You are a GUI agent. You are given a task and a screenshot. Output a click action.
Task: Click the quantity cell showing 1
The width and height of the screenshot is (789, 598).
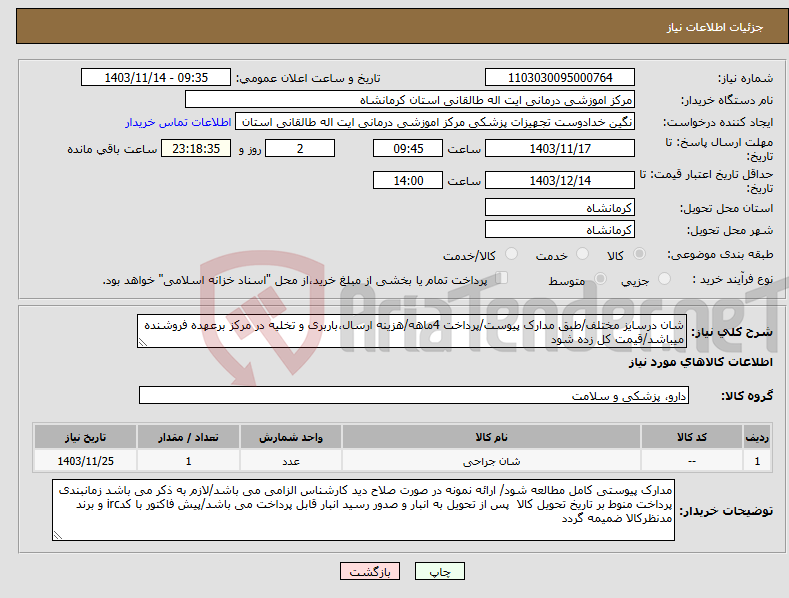188,461
